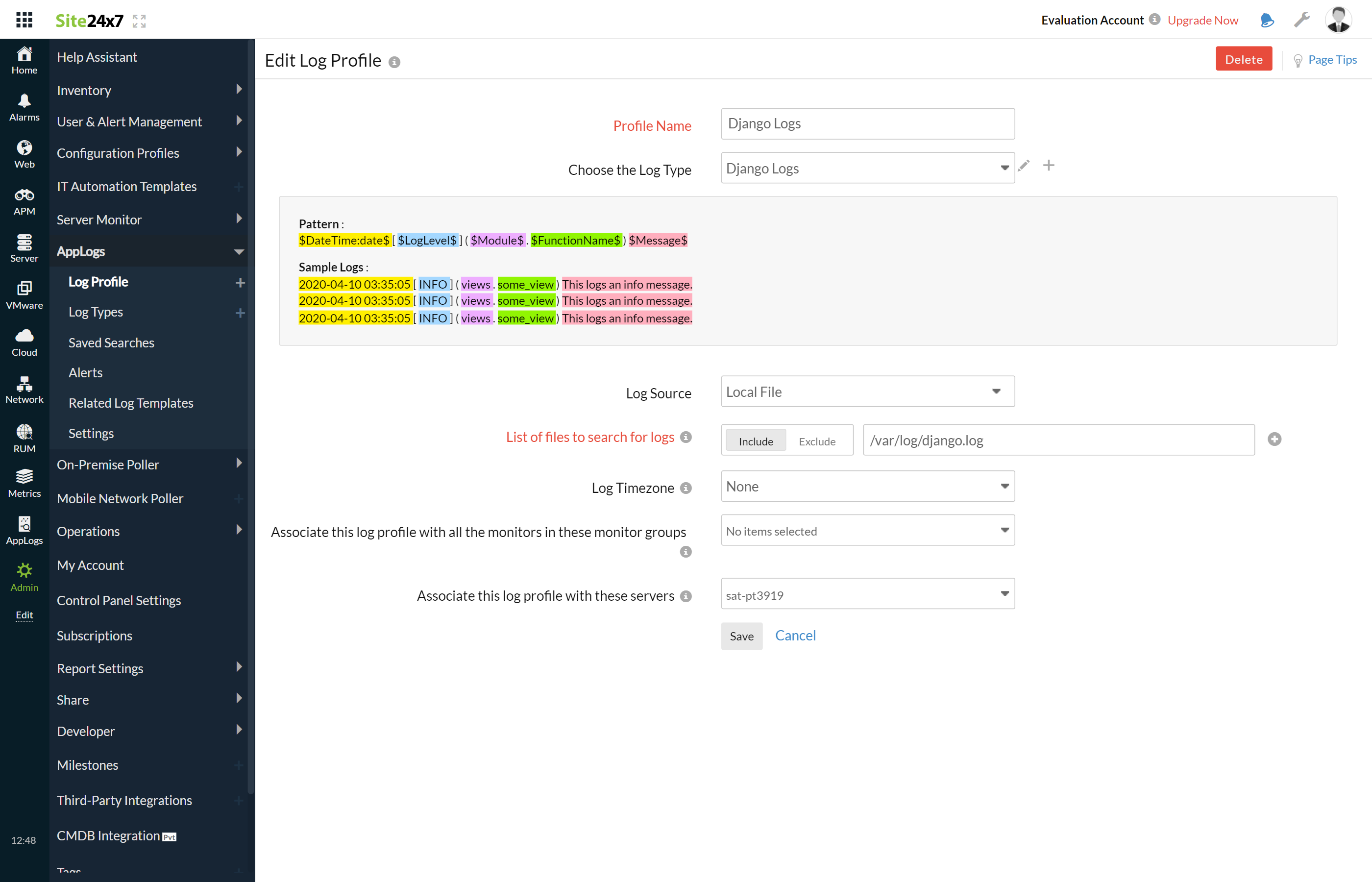This screenshot has width=1372, height=882.
Task: Open the wrench tools menu in the header
Action: [x=1301, y=20]
